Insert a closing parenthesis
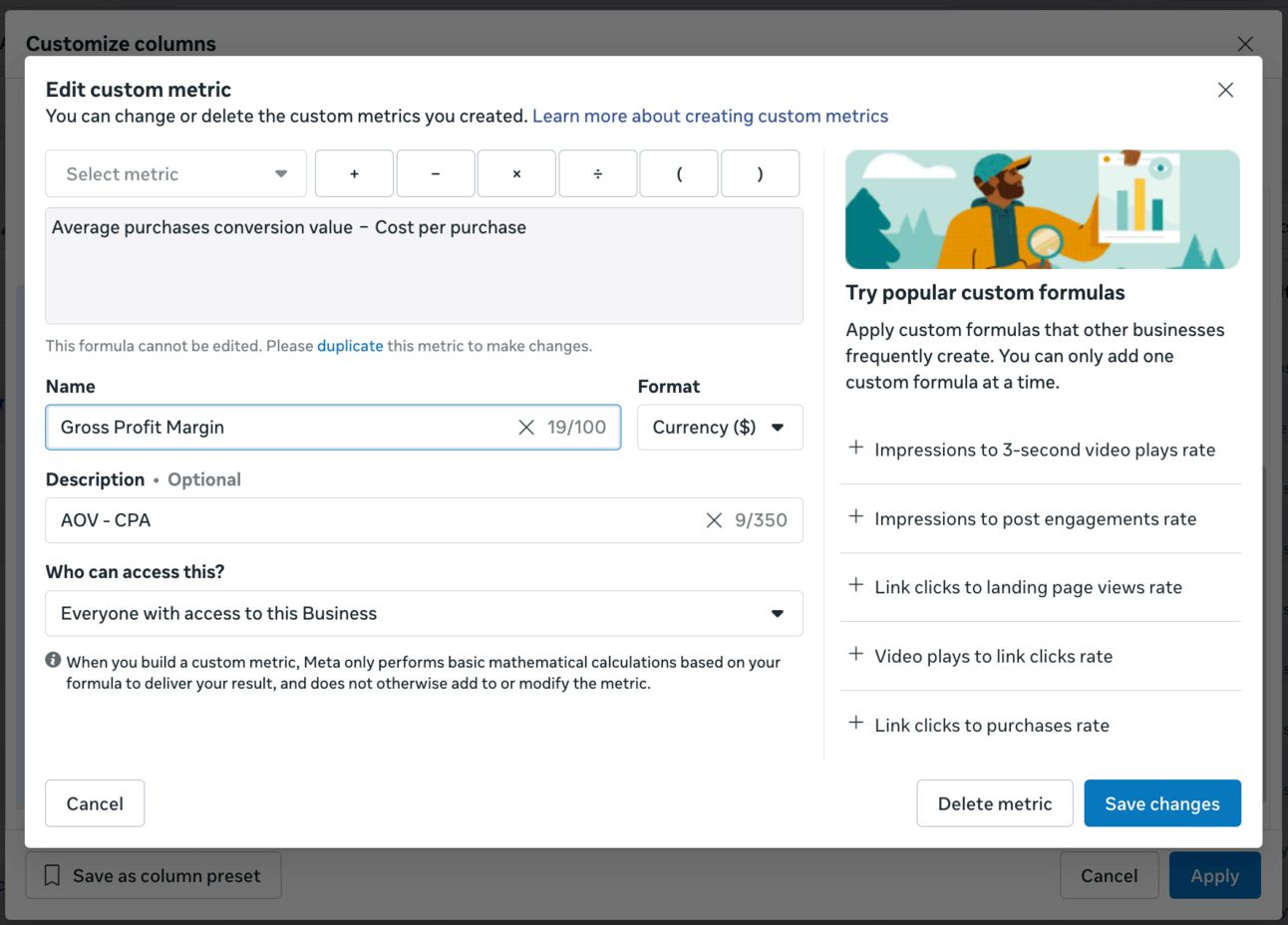This screenshot has height=925, width=1288. click(760, 173)
